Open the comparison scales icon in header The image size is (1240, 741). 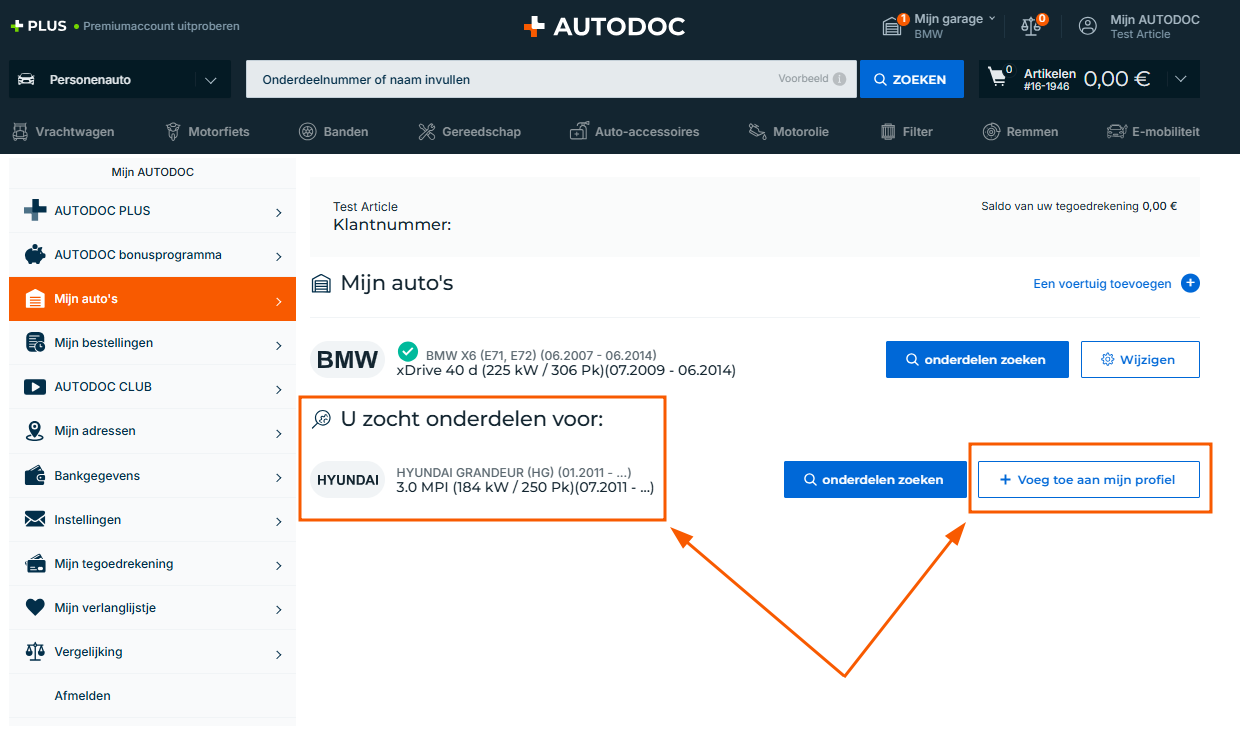1031,26
